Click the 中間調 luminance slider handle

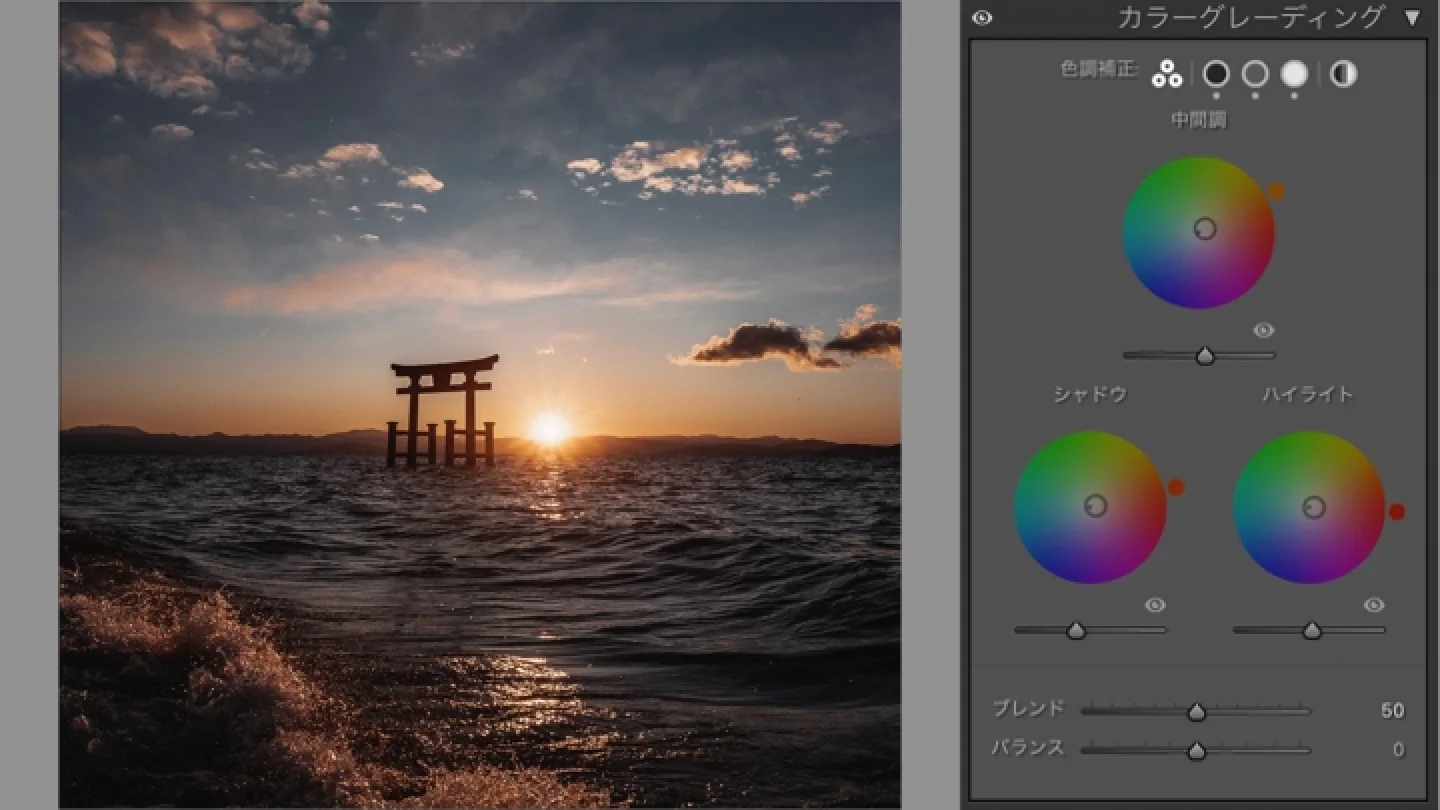[x=1205, y=355]
